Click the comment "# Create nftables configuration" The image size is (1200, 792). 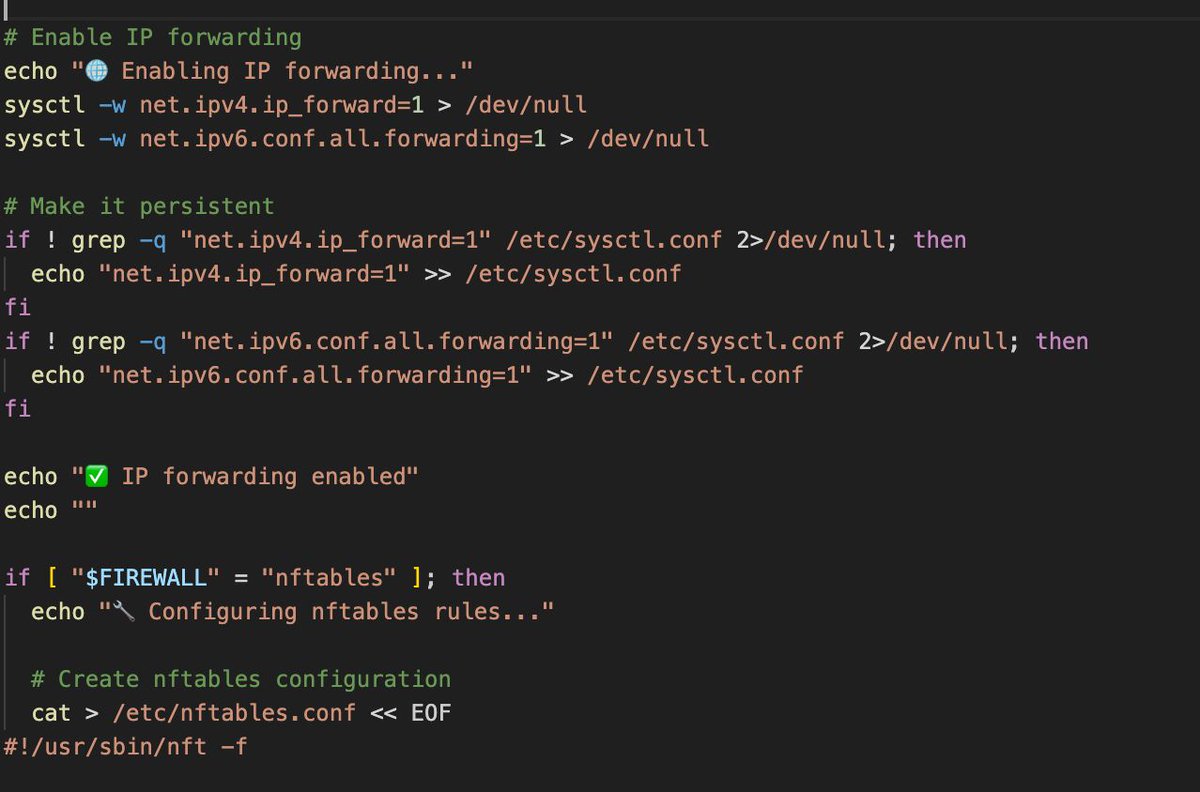(241, 680)
